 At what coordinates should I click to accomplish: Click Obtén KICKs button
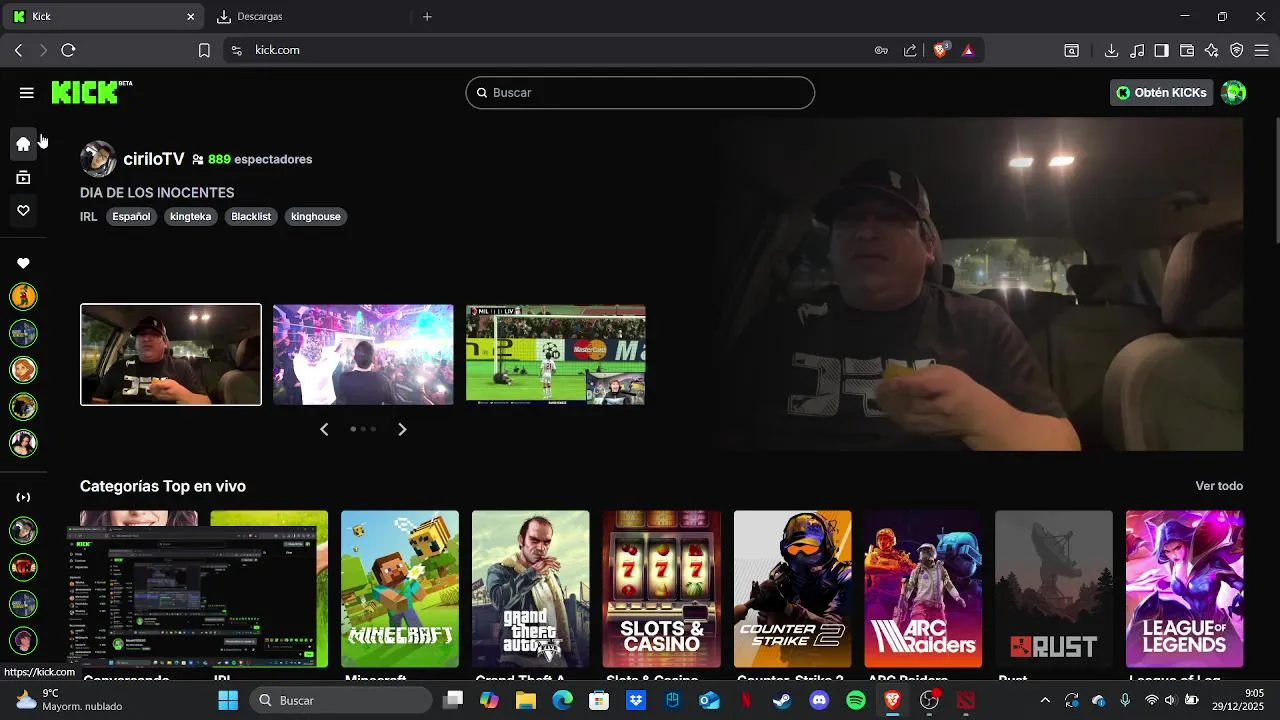[1161, 93]
